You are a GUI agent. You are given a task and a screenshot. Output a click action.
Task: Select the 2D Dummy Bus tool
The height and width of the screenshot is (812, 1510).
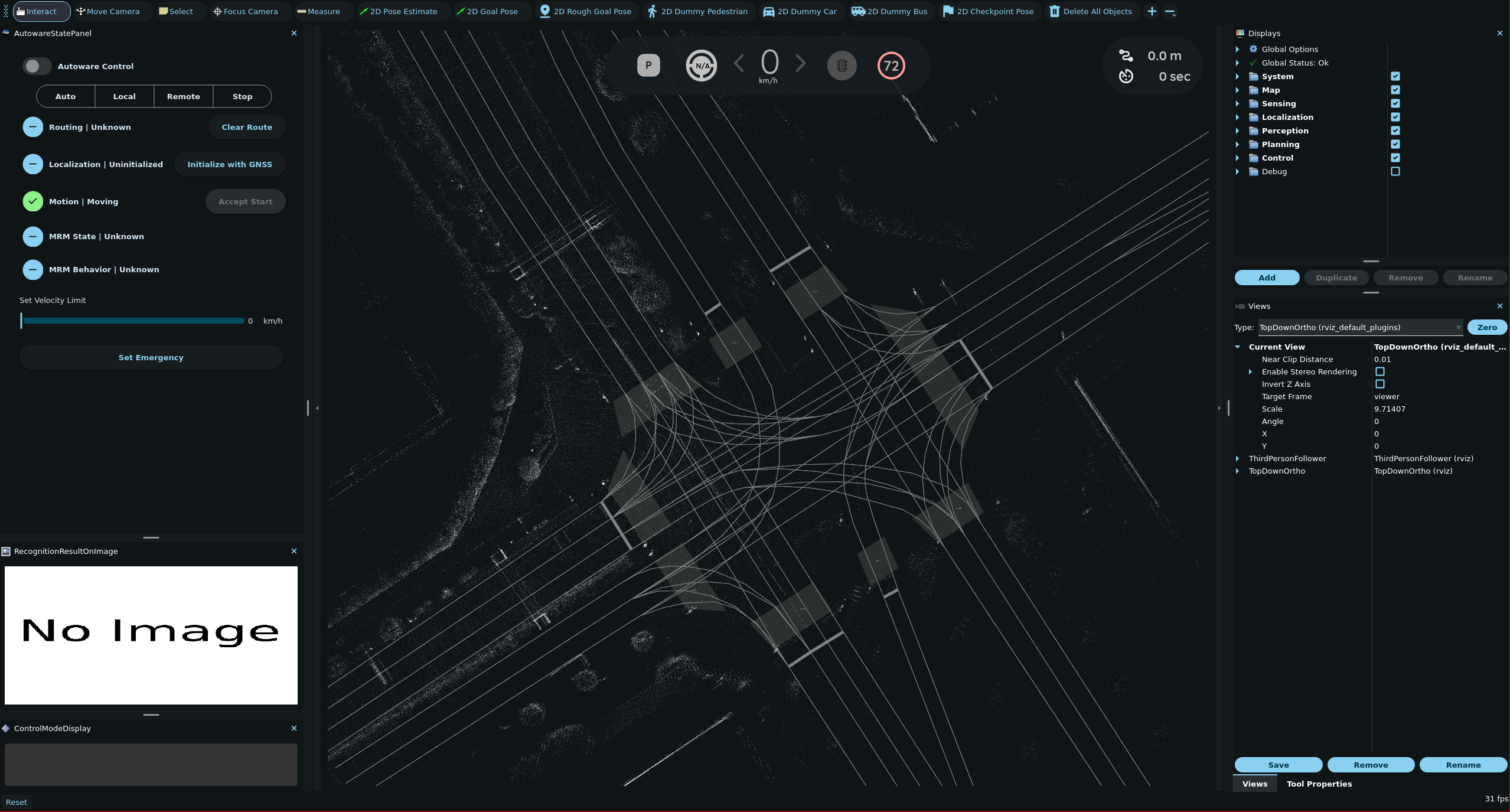click(x=889, y=11)
